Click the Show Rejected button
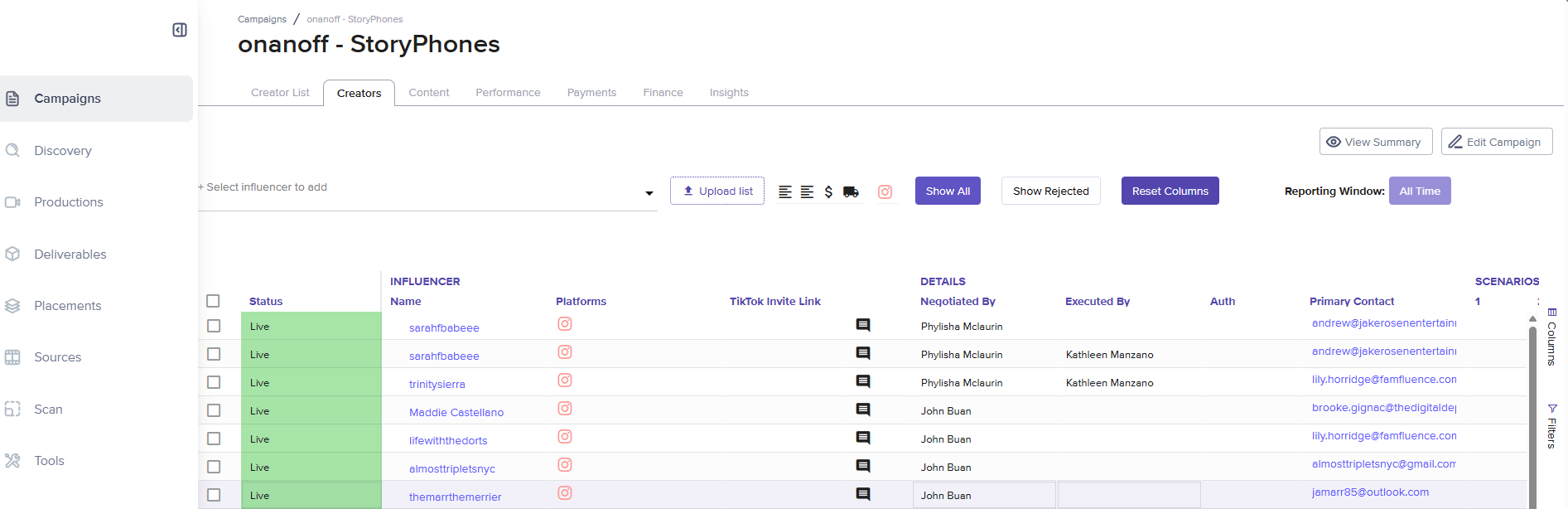1568x509 pixels. (x=1051, y=191)
